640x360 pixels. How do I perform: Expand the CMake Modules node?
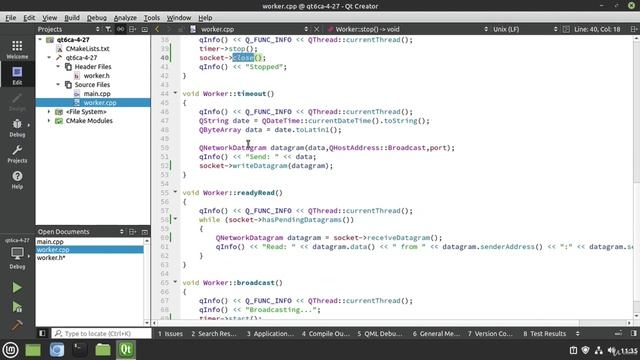point(49,120)
